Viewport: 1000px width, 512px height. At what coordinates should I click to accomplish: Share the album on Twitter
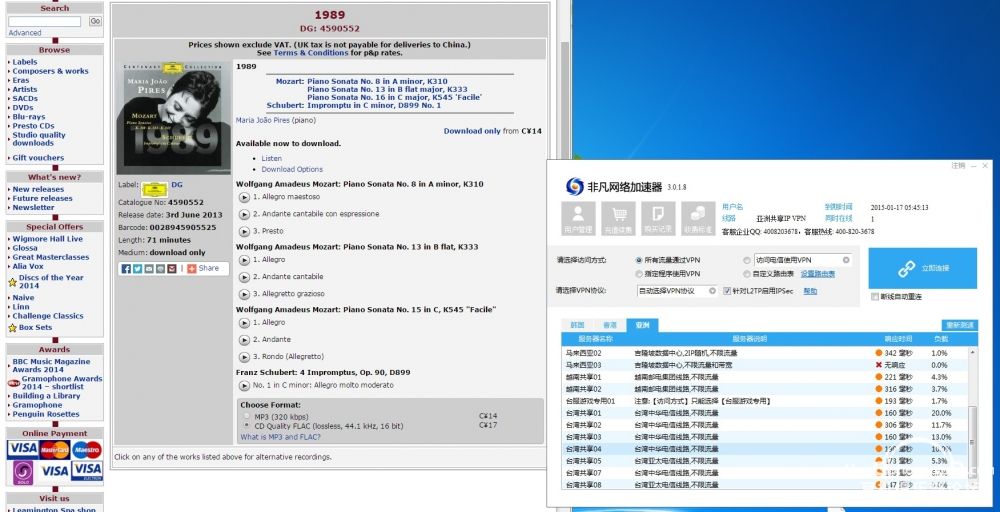(138, 268)
